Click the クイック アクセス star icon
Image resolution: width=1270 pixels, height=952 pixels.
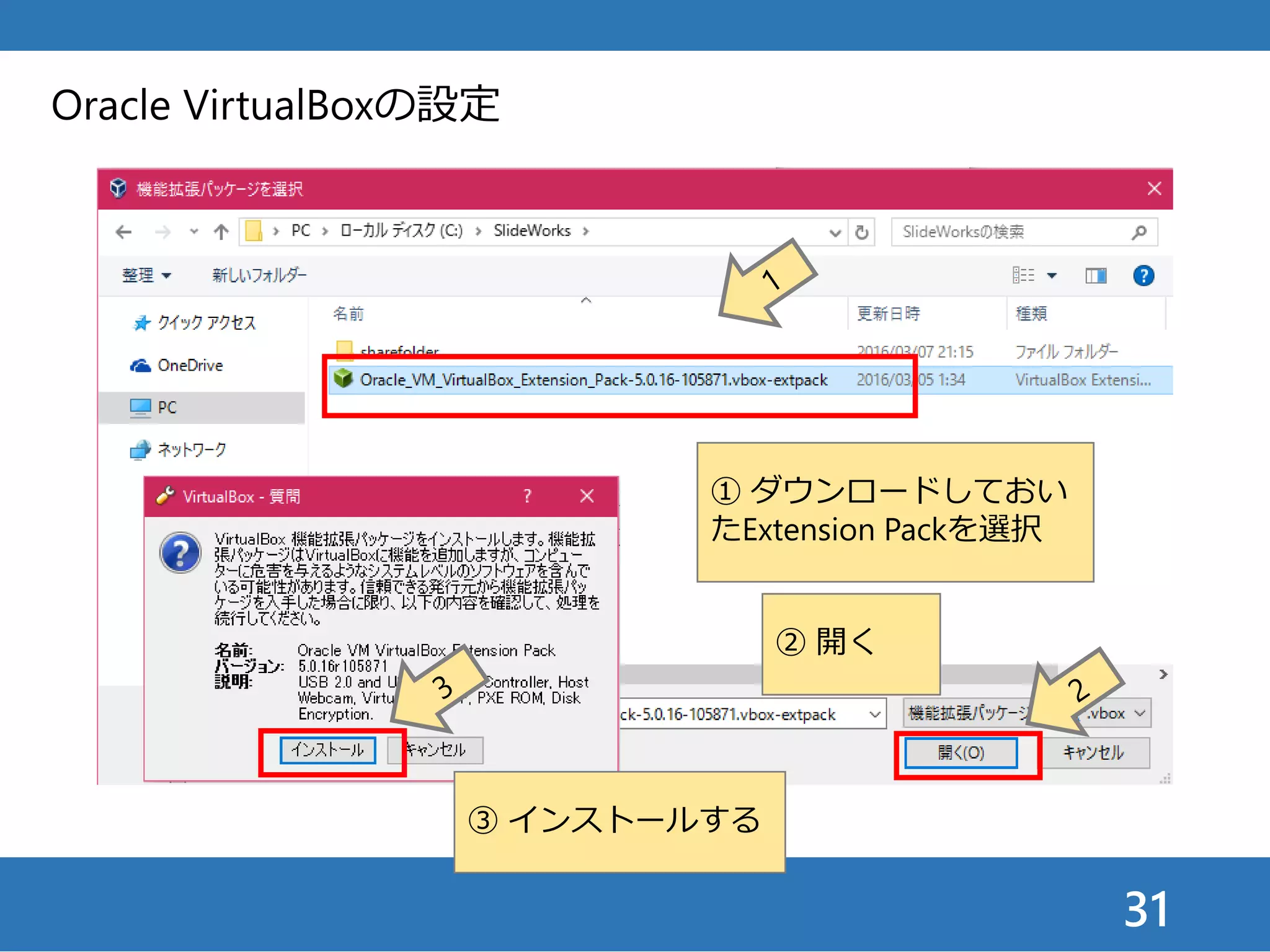point(141,323)
